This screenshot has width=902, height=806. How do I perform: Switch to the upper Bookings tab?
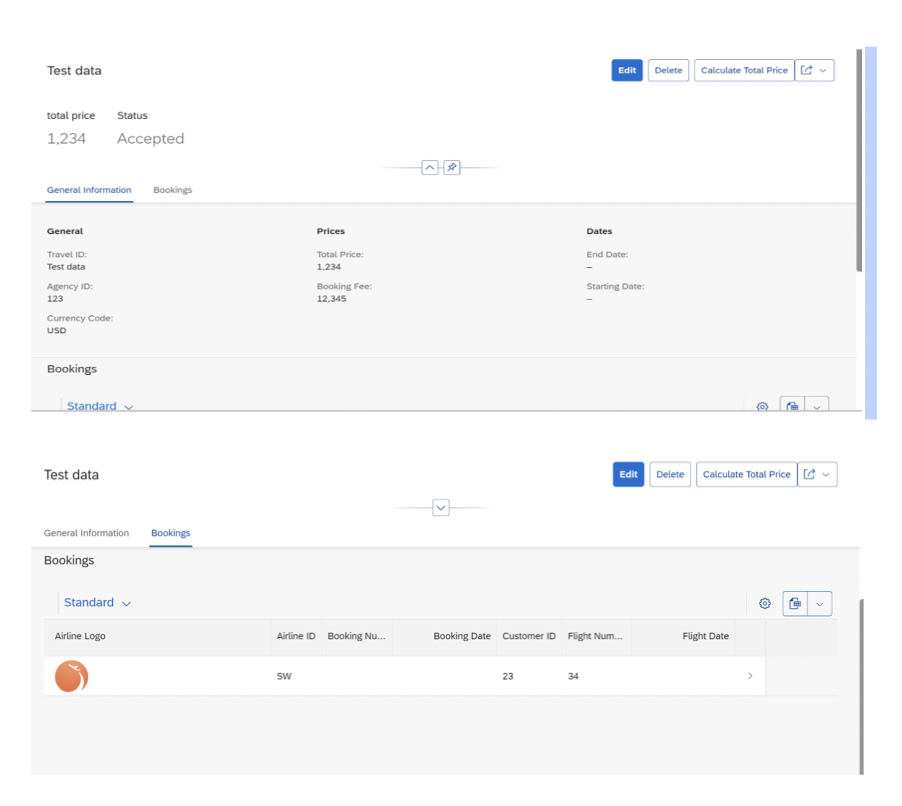173,190
